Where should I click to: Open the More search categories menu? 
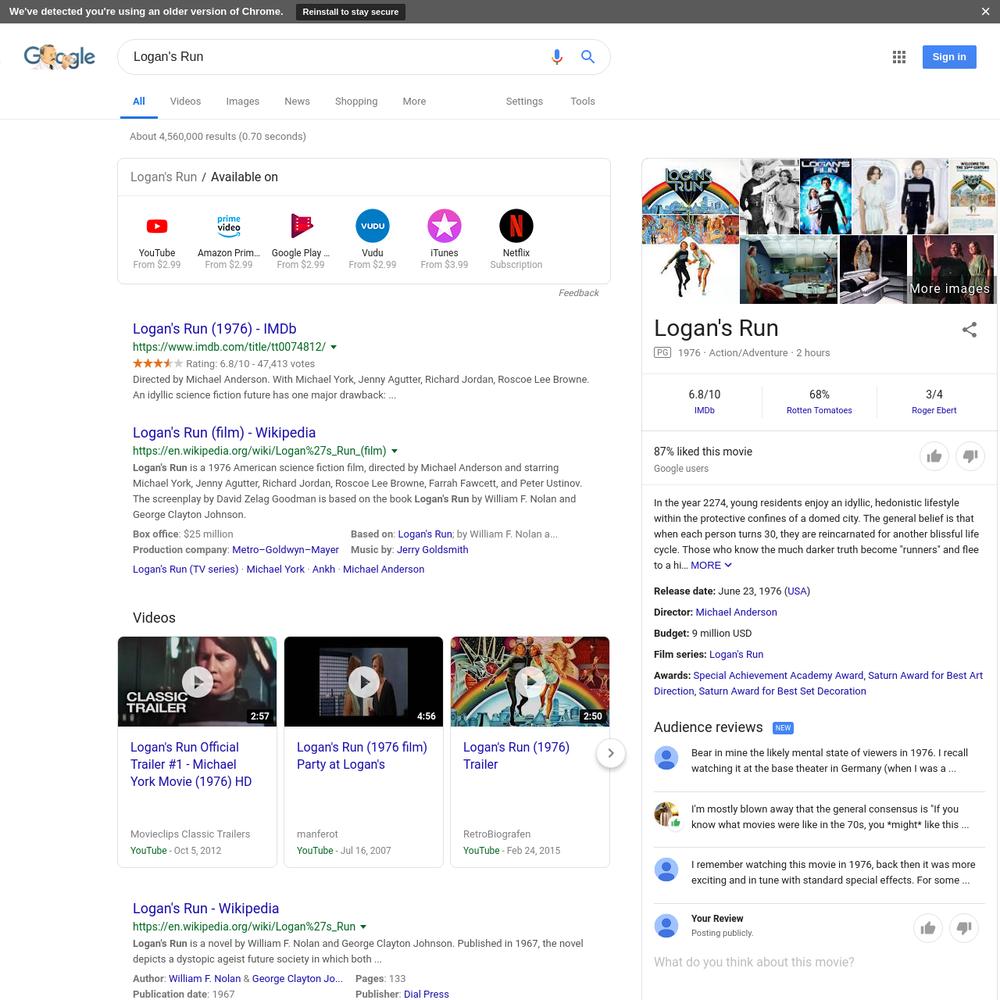tap(414, 101)
